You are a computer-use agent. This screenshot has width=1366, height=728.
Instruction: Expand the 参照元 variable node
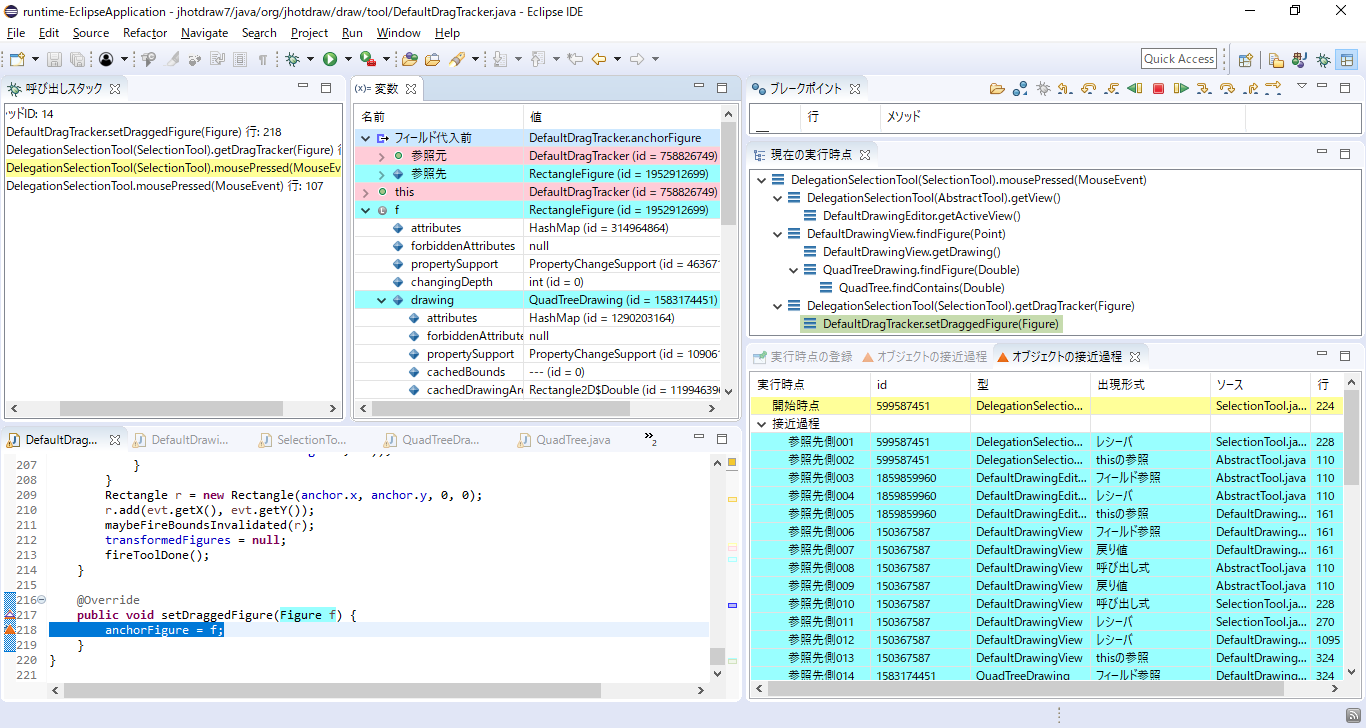pos(381,156)
